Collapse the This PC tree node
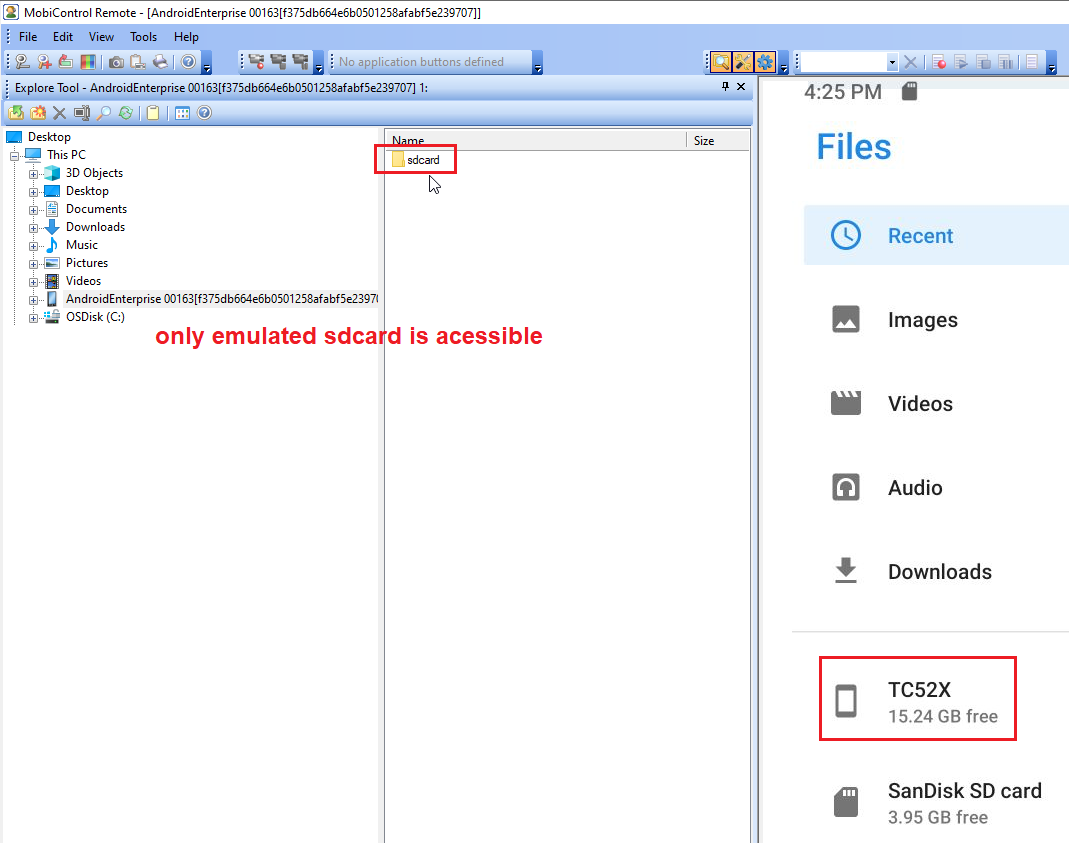Image resolution: width=1069 pixels, height=843 pixels. (x=14, y=154)
